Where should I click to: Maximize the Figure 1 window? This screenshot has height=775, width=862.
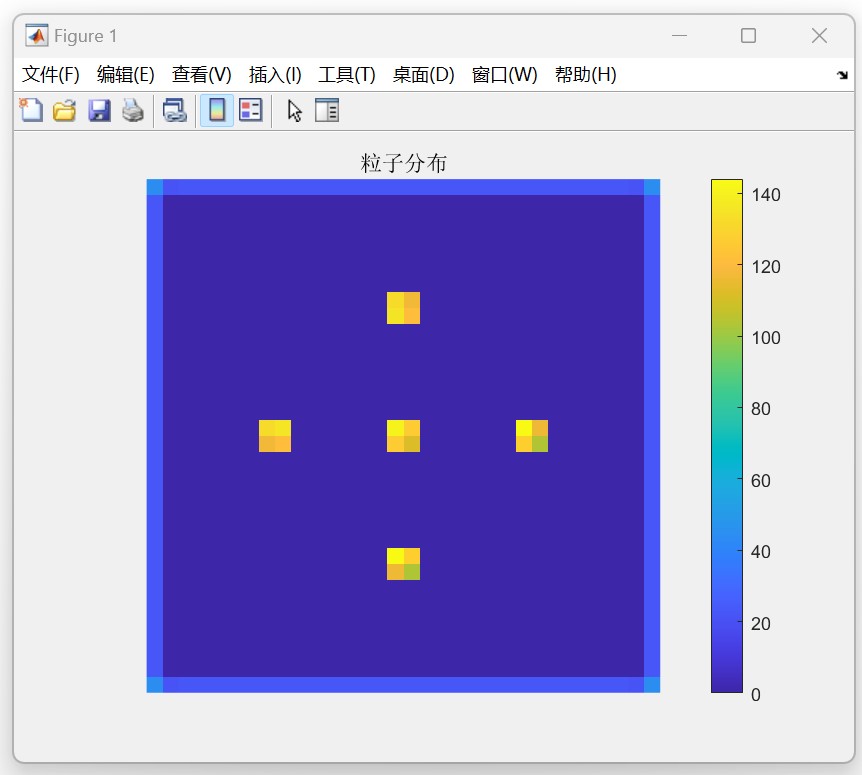tap(748, 36)
